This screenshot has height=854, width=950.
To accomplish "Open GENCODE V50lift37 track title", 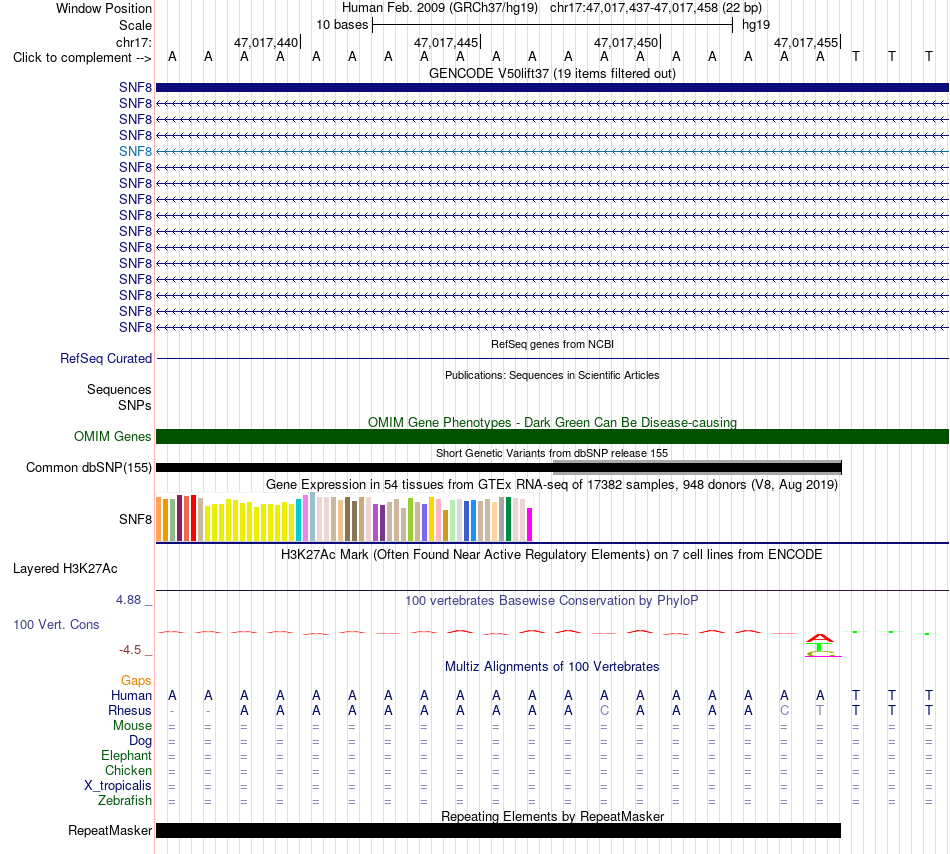I will [552, 73].
